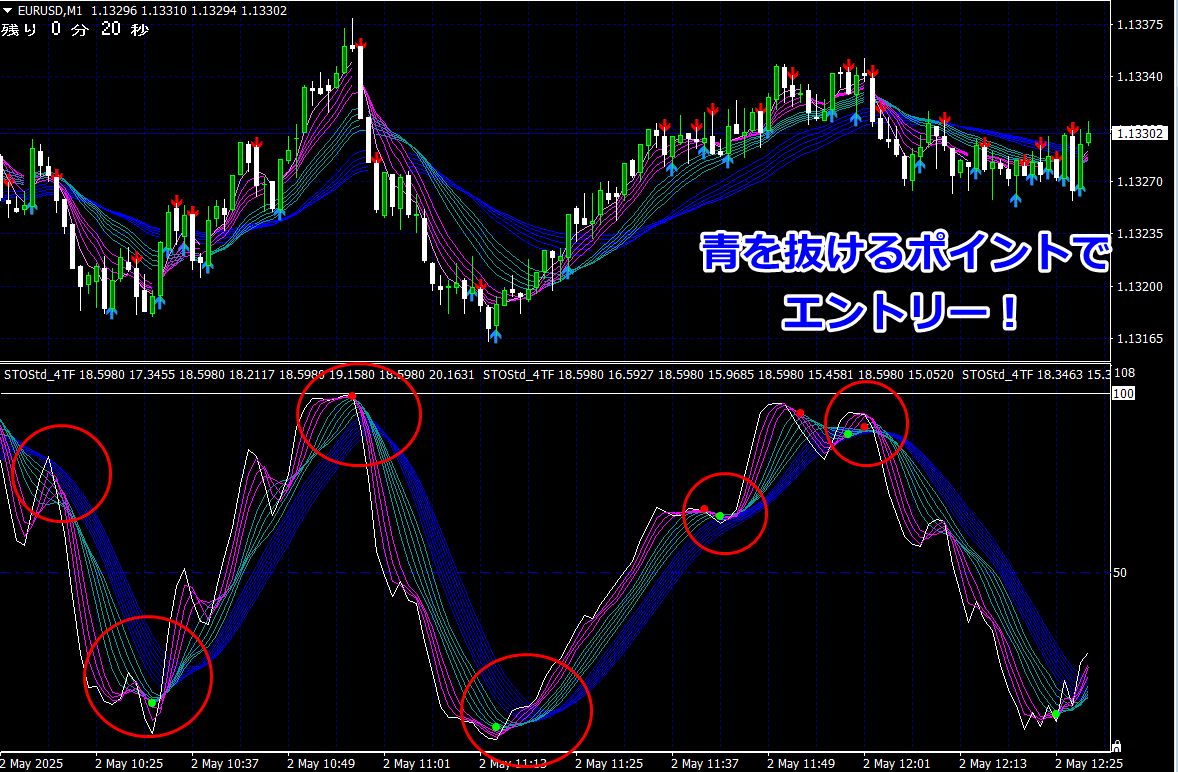Click the 2 May 12:01 time label
The width and height of the screenshot is (1178, 772).
[897, 763]
